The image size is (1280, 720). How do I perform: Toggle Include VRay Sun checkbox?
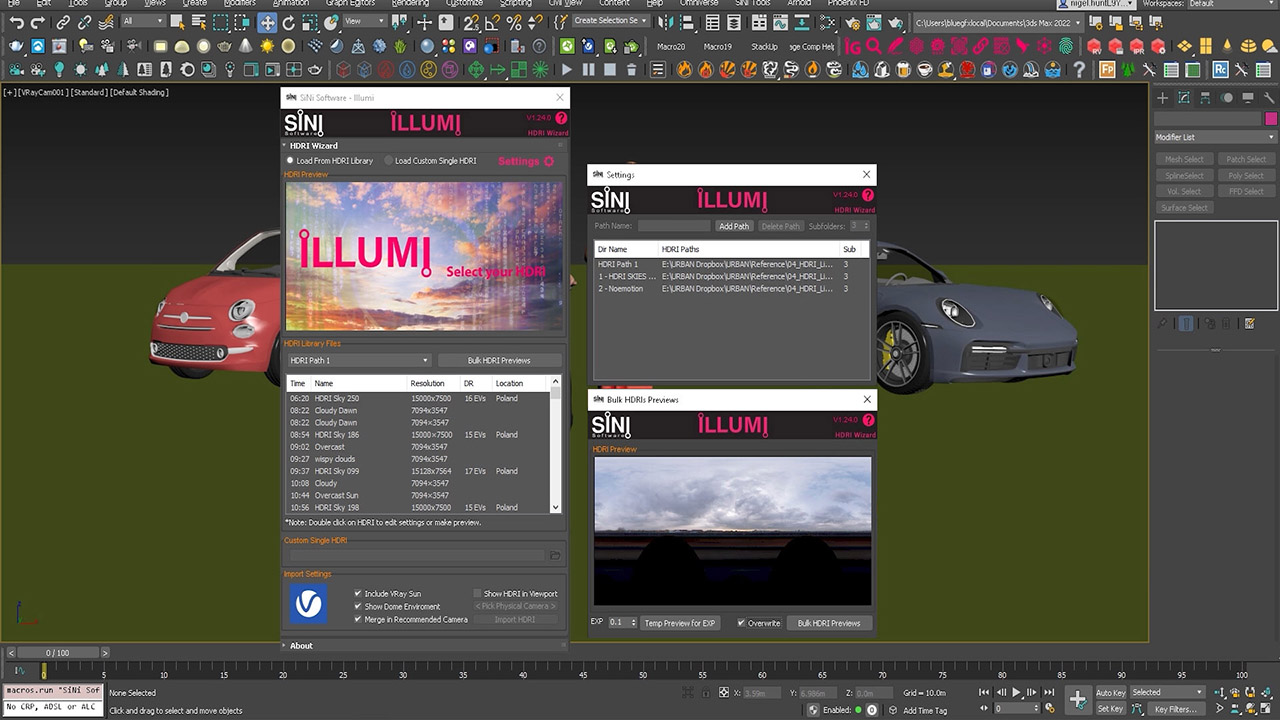[358, 593]
